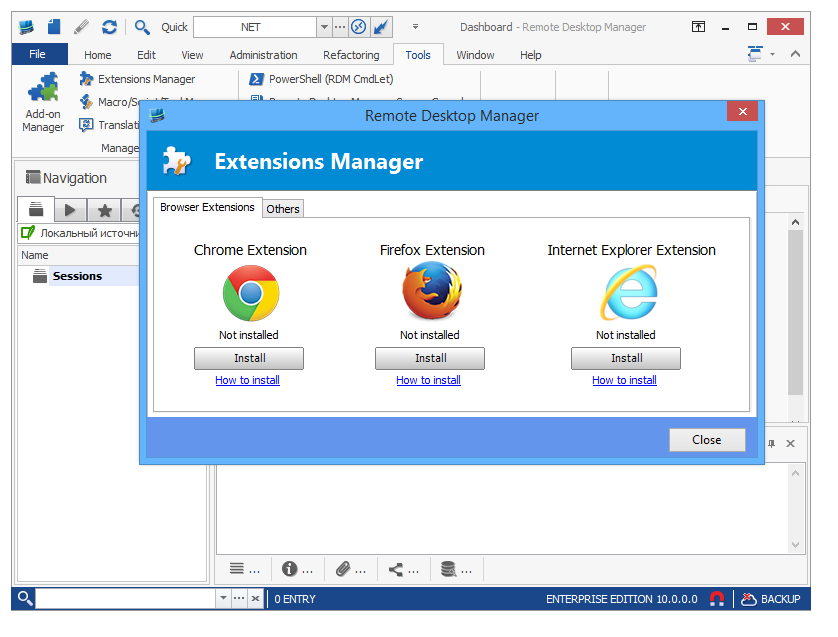Click the BACKUP status bar item
The height and width of the screenshot is (637, 838).
click(771, 599)
